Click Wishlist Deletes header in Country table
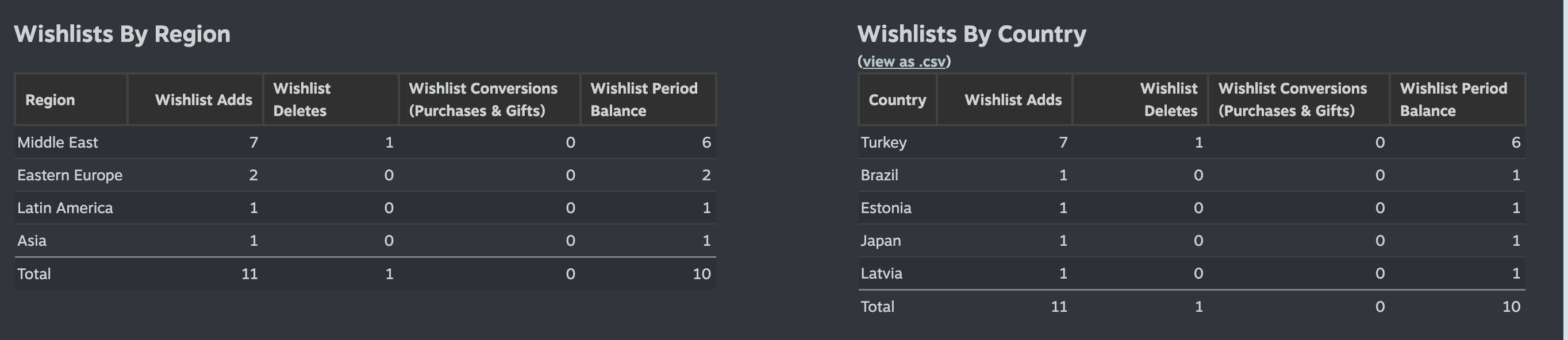This screenshot has height=340, width=1568. point(1141,100)
